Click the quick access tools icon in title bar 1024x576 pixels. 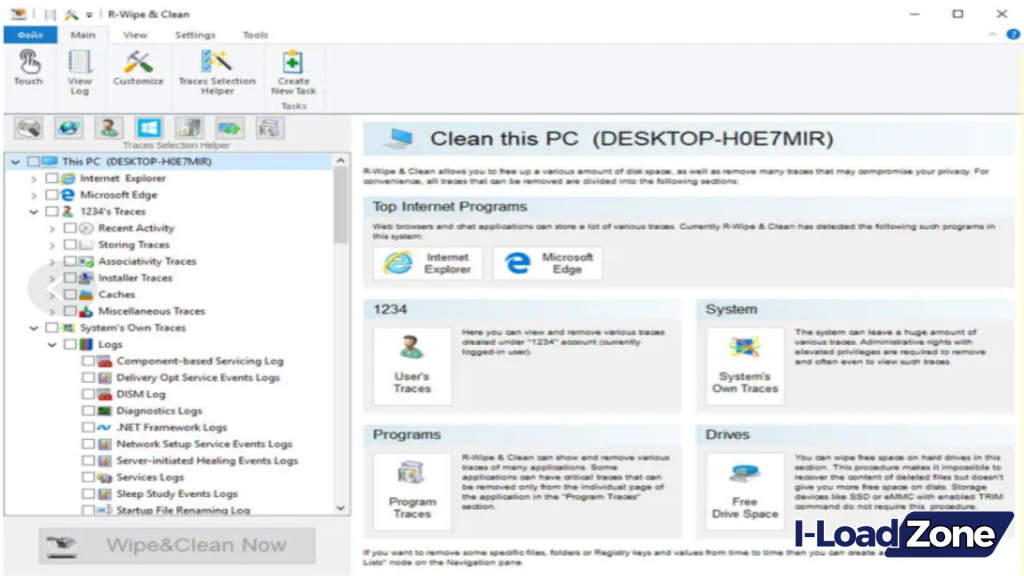pyautogui.click(x=71, y=14)
